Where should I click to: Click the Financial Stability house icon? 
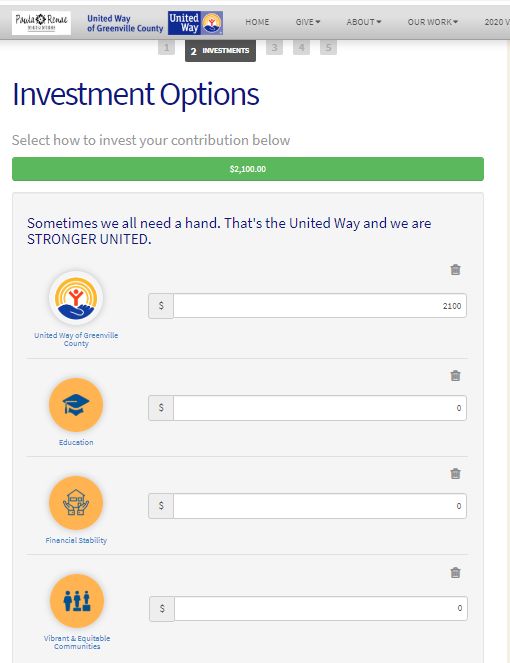click(x=76, y=503)
